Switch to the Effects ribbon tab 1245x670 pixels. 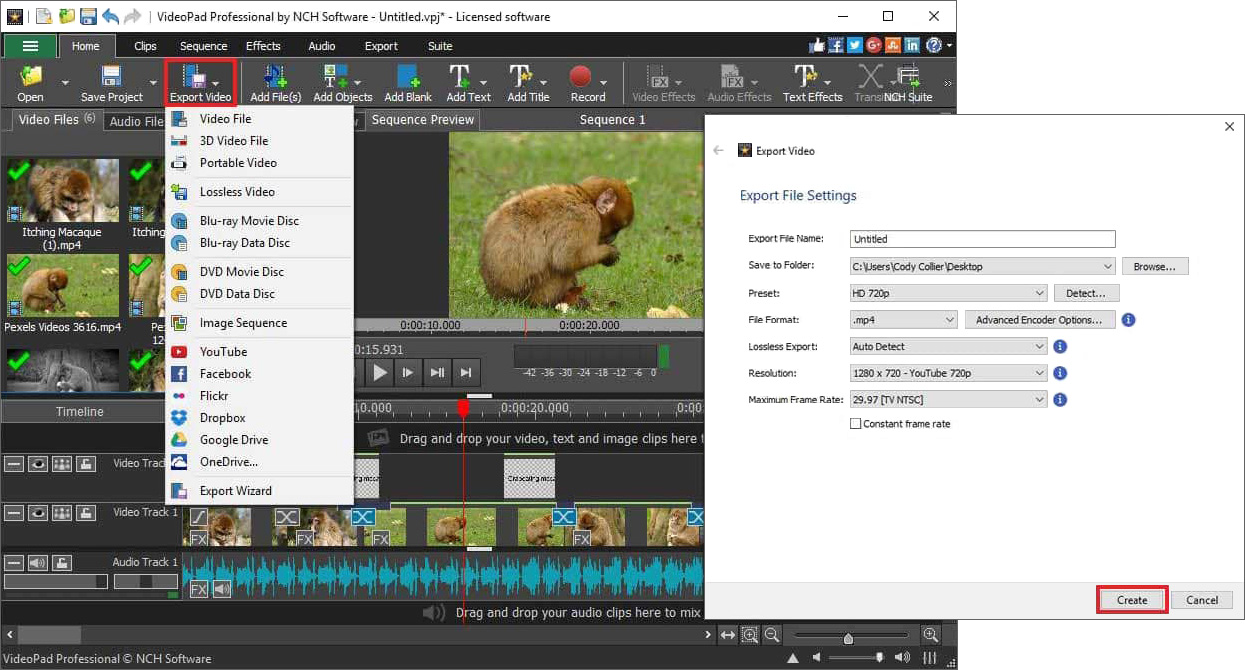(x=263, y=45)
